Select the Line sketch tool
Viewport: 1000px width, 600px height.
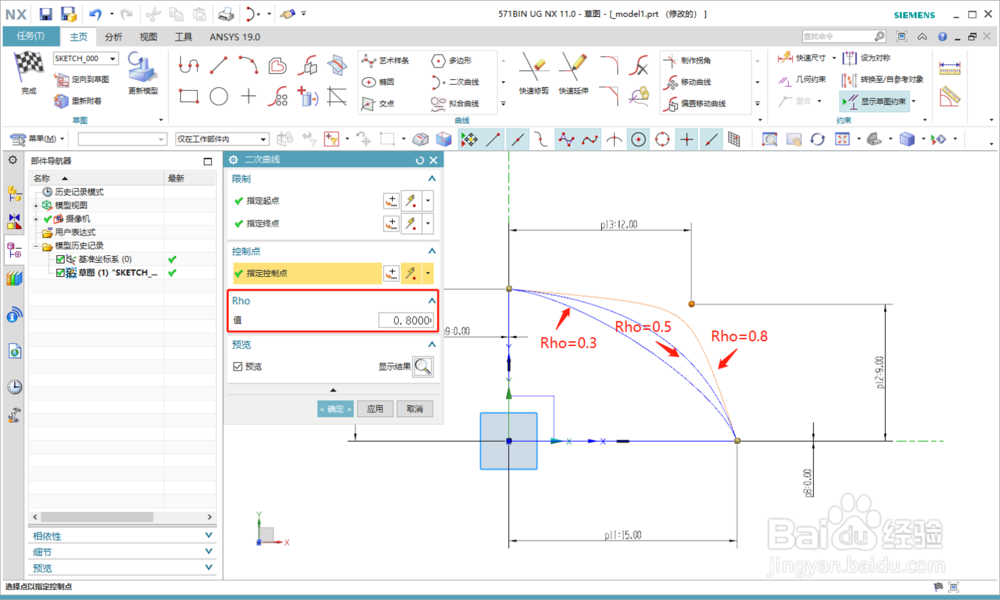[x=219, y=64]
